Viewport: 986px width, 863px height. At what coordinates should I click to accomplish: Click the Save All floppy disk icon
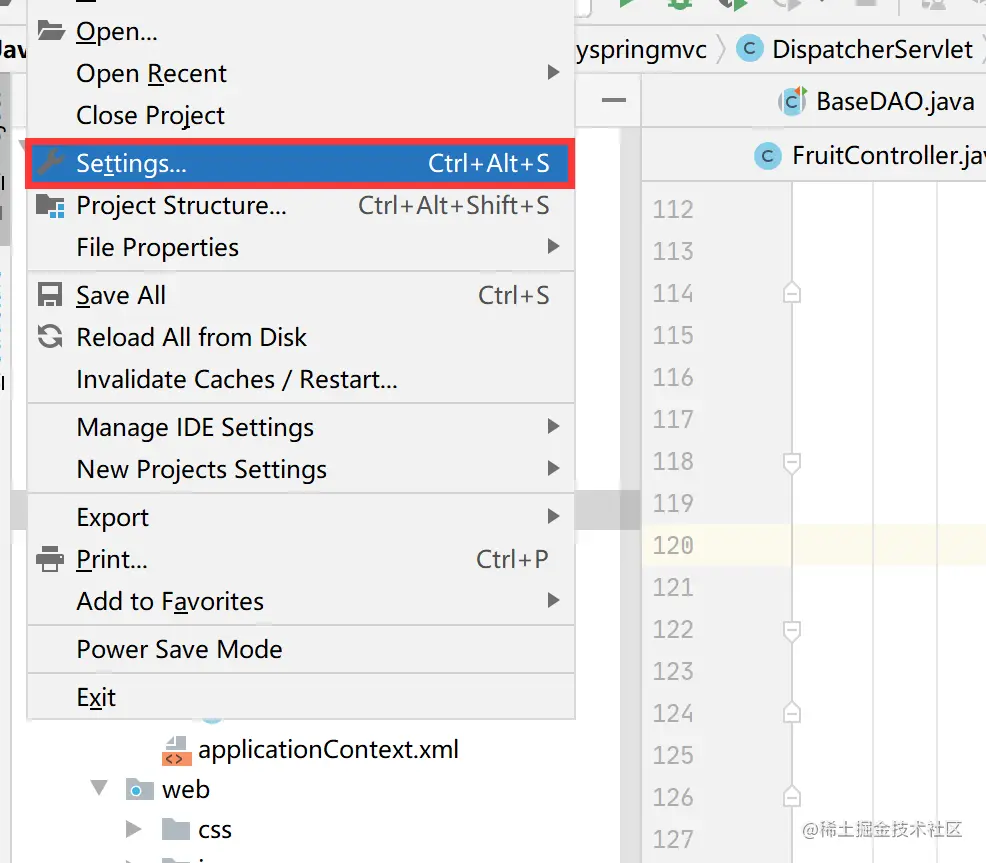pos(50,295)
